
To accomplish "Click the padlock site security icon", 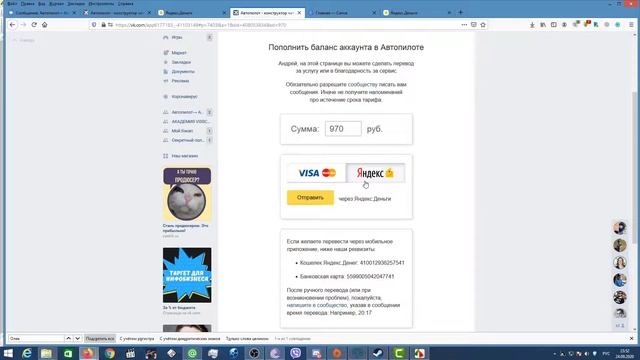I will pos(103,25).
